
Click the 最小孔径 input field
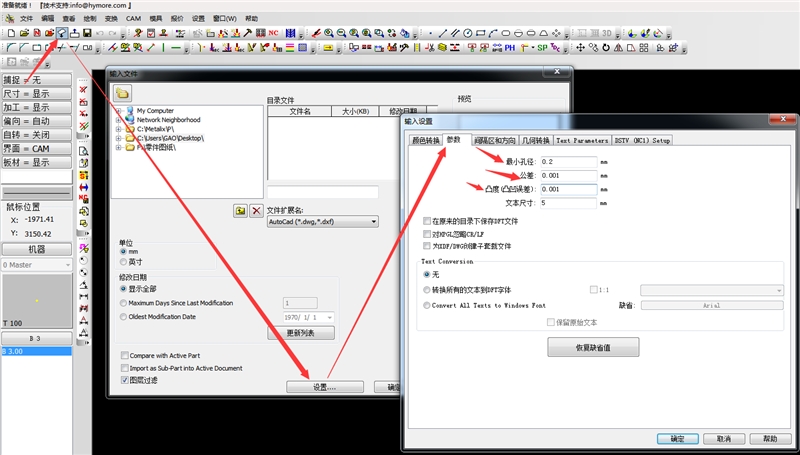(567, 161)
